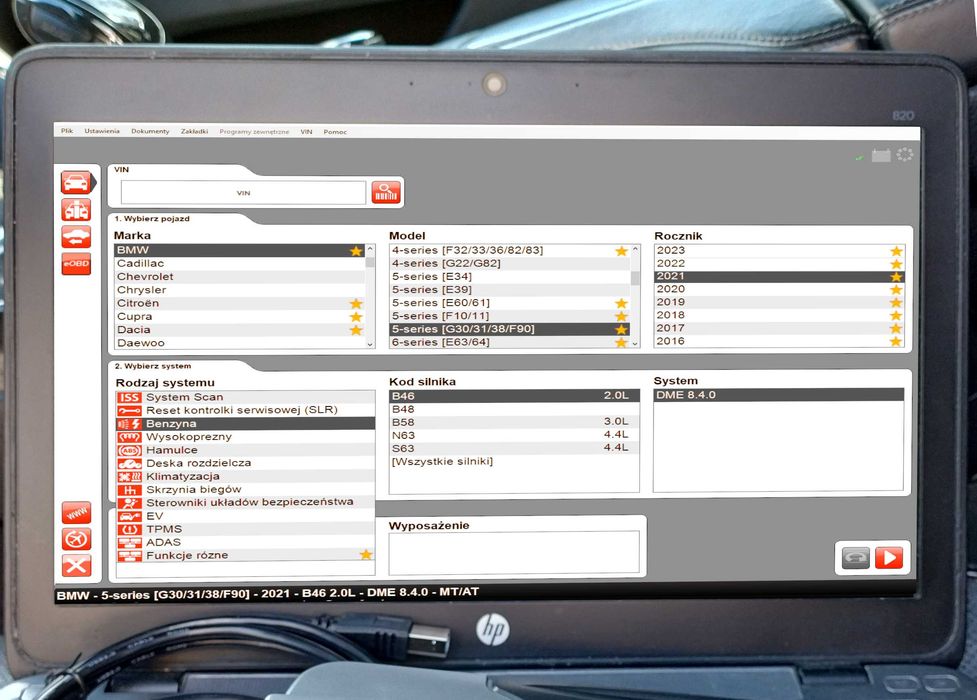The image size is (977, 700).
Task: Select Klimatyzacja system type
Action: click(x=245, y=476)
